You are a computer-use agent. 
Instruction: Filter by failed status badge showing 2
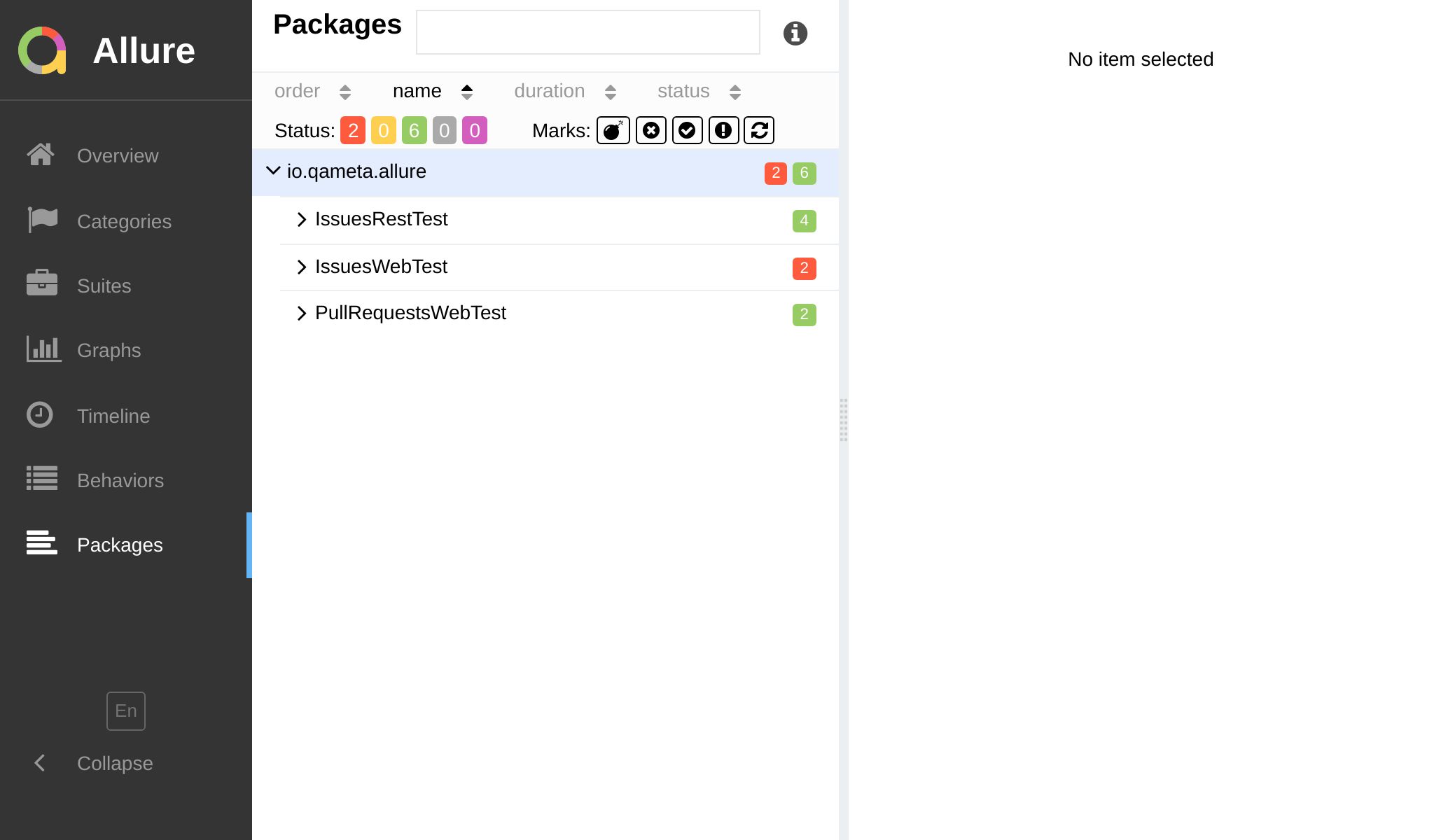pos(352,130)
